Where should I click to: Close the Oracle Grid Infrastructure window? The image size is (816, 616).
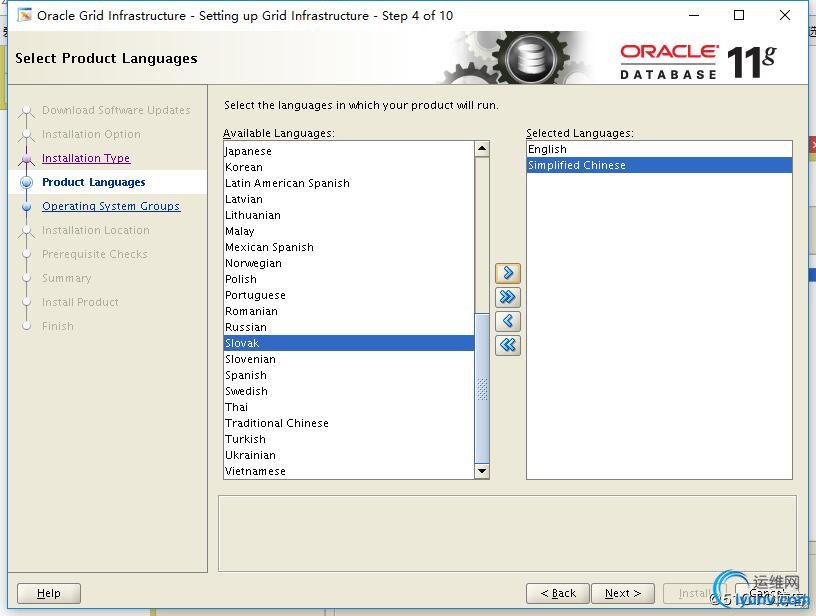click(x=785, y=15)
